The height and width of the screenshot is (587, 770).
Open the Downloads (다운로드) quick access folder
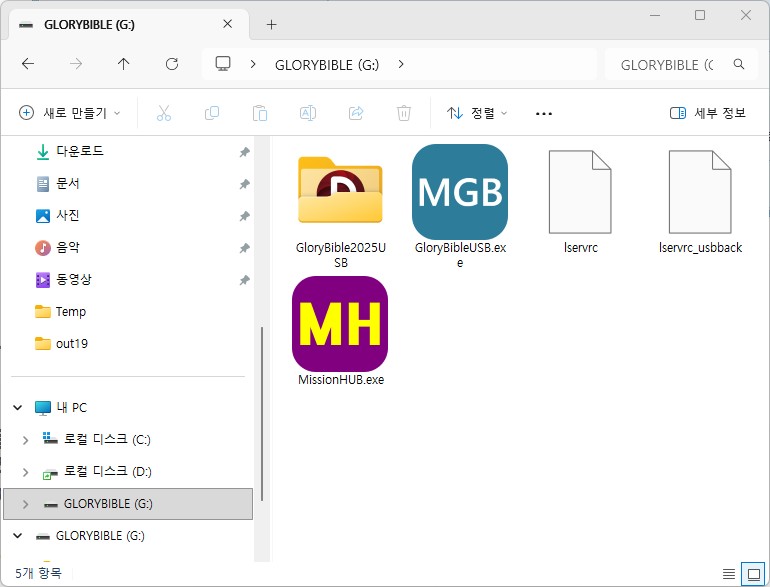79,152
